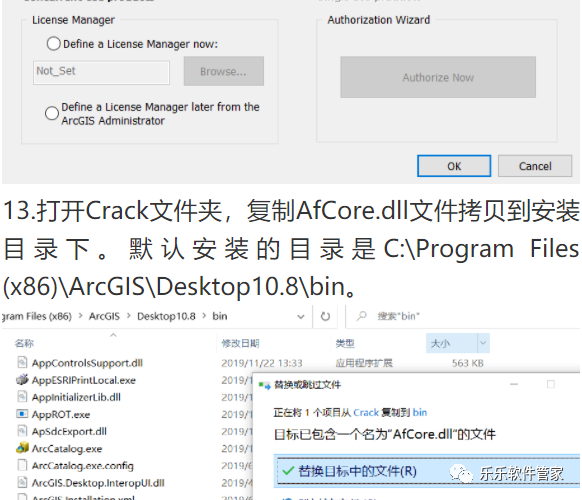Select ApSdcExport.dll file name
The height and width of the screenshot is (500, 582).
[x=69, y=431]
